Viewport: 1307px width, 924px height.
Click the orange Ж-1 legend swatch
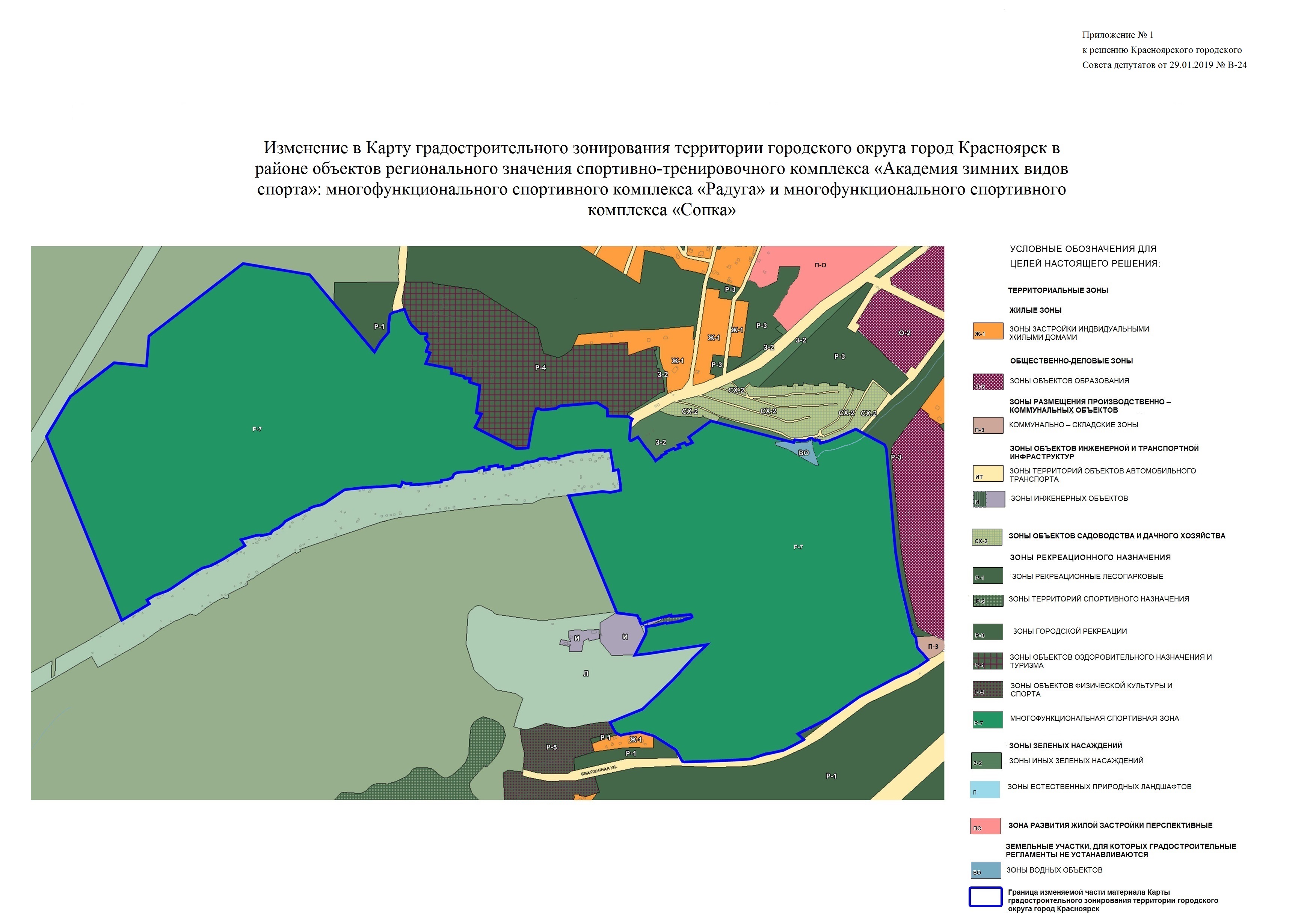[988, 331]
